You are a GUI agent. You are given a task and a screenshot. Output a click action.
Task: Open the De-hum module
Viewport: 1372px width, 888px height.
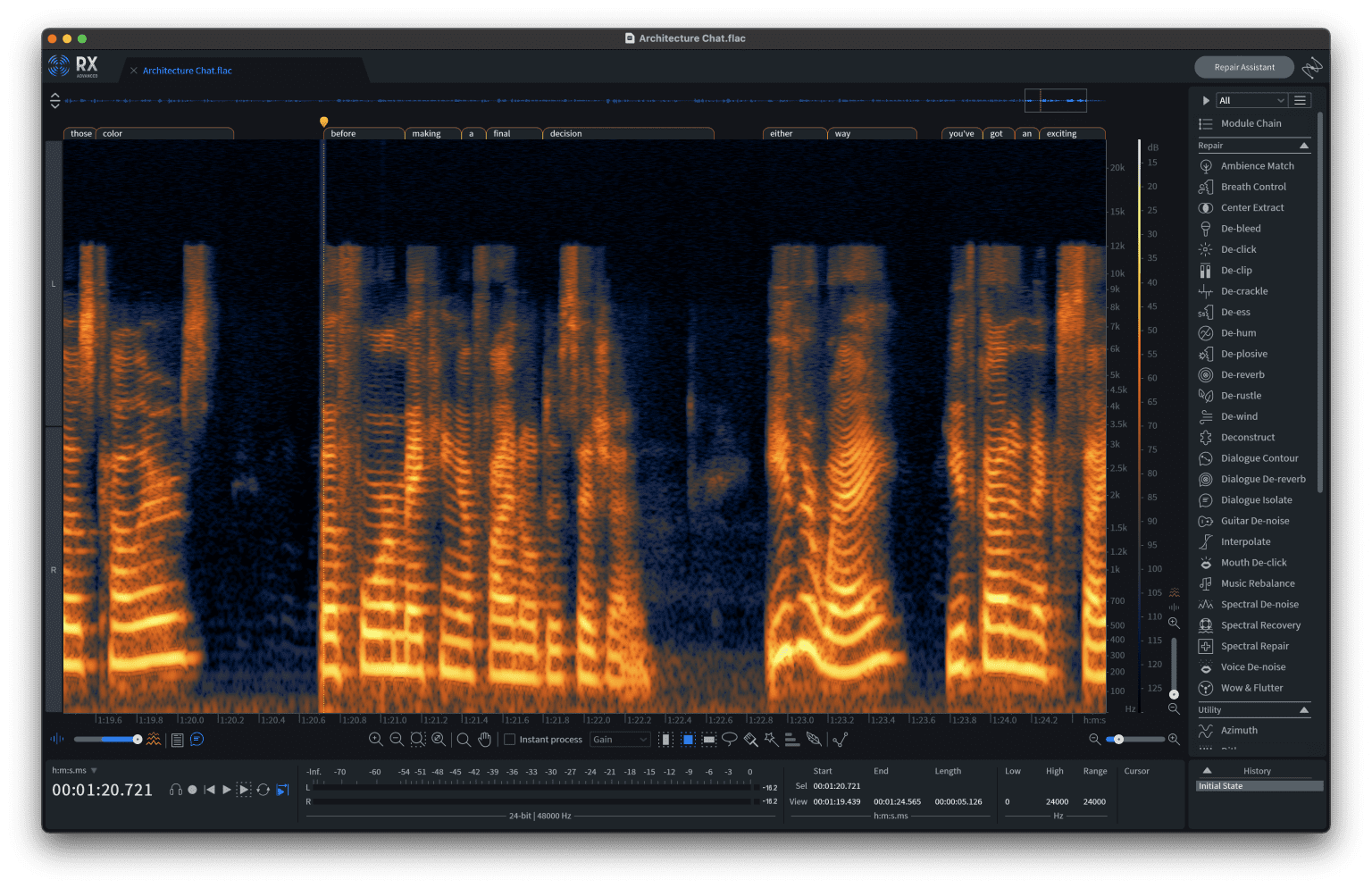1236,332
